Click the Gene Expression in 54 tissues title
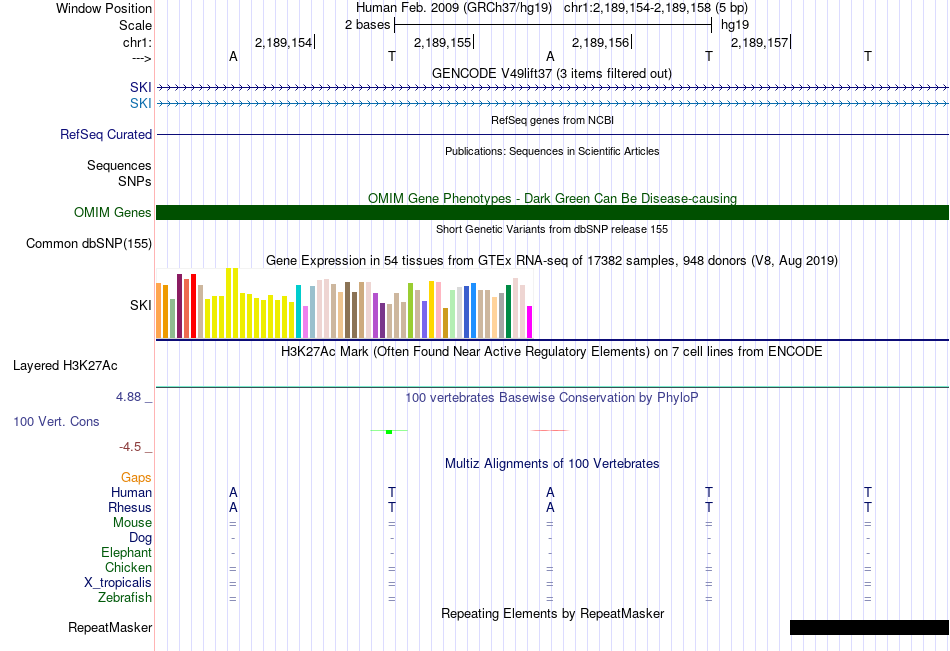This screenshot has width=950, height=651. pyautogui.click(x=552, y=261)
